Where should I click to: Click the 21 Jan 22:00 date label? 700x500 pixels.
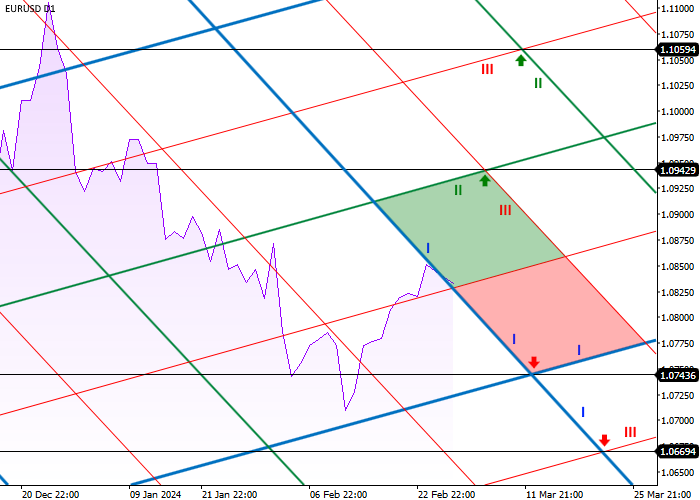pyautogui.click(x=229, y=495)
